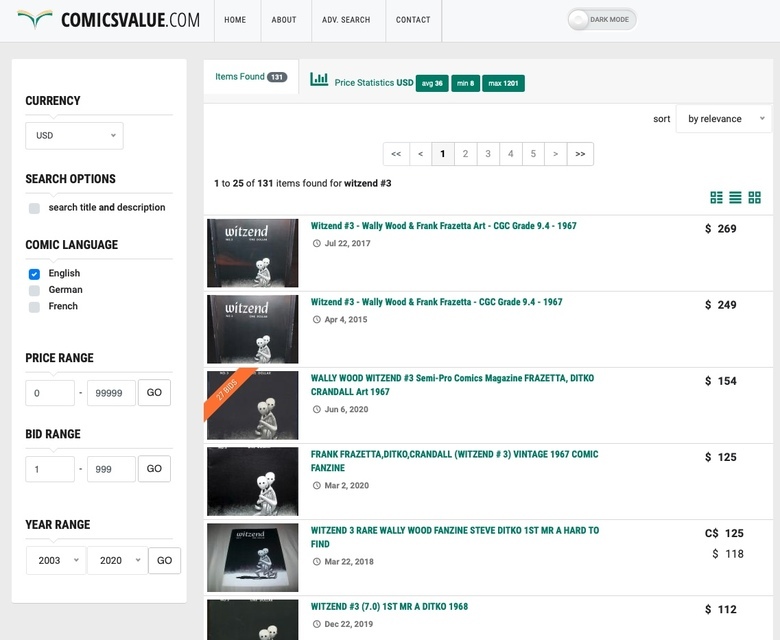Open thumbnail of the C$ 125 listing

[x=253, y=557]
